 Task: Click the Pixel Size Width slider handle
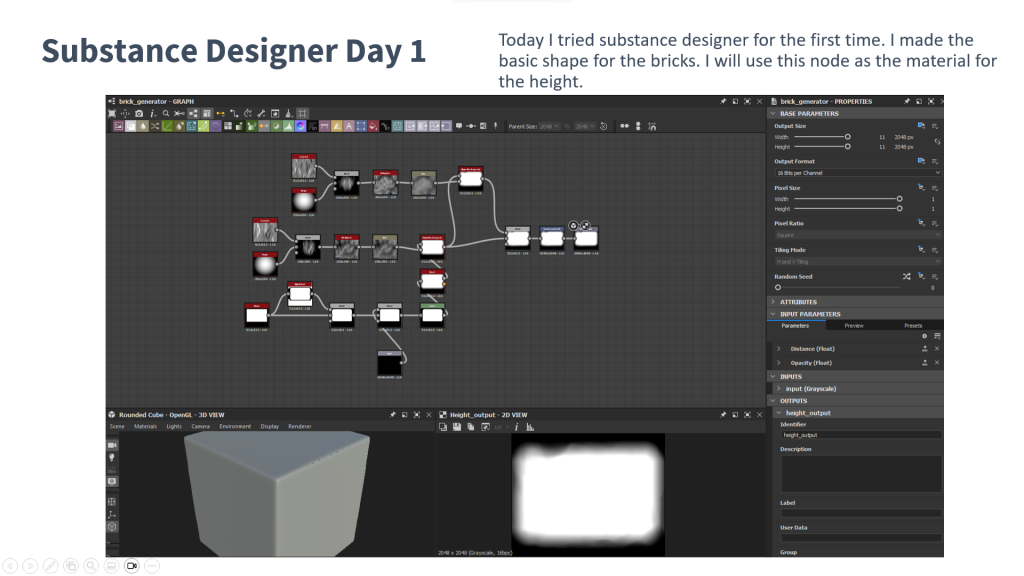coord(899,199)
